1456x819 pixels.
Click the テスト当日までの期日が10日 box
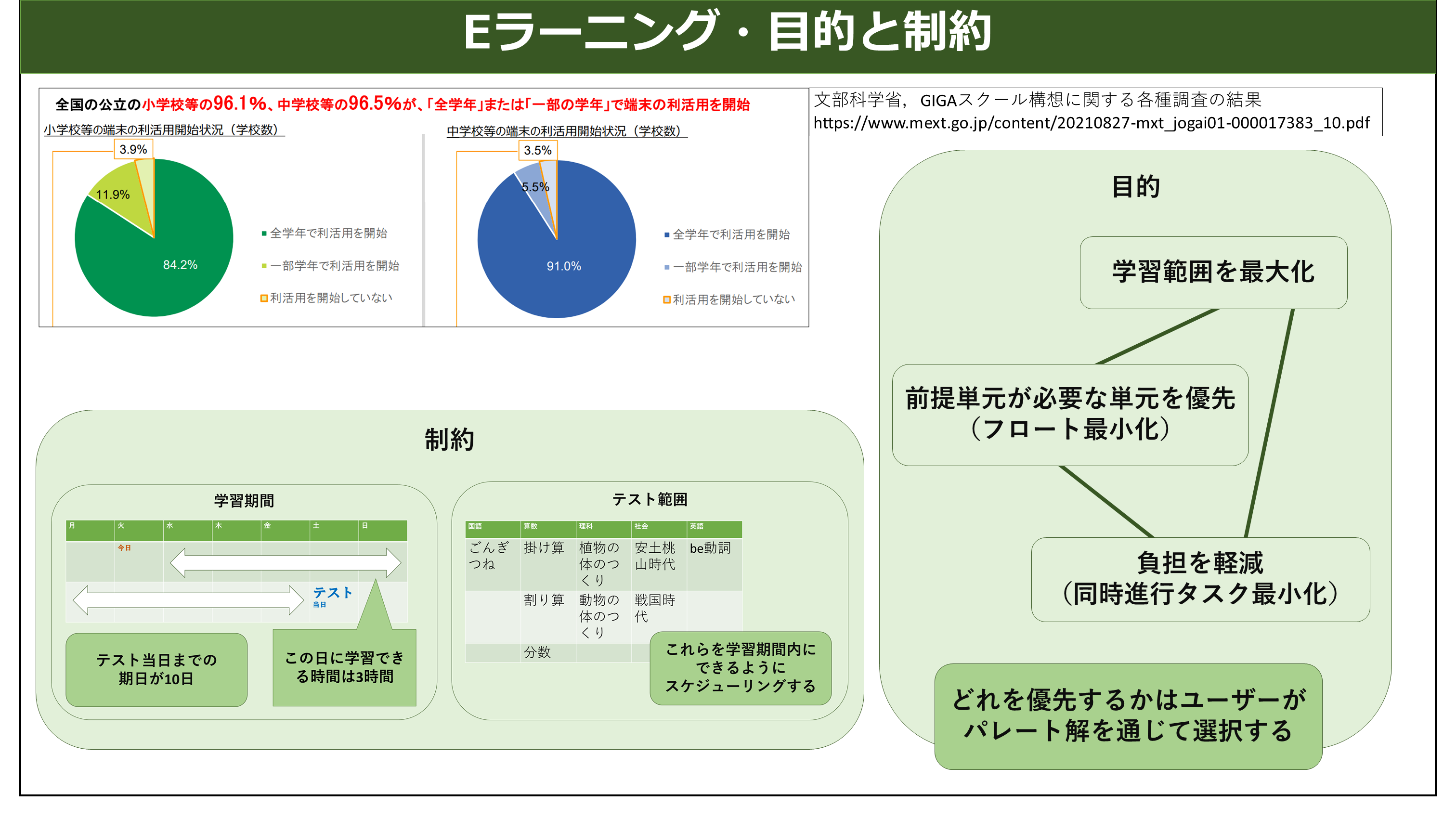pos(156,669)
